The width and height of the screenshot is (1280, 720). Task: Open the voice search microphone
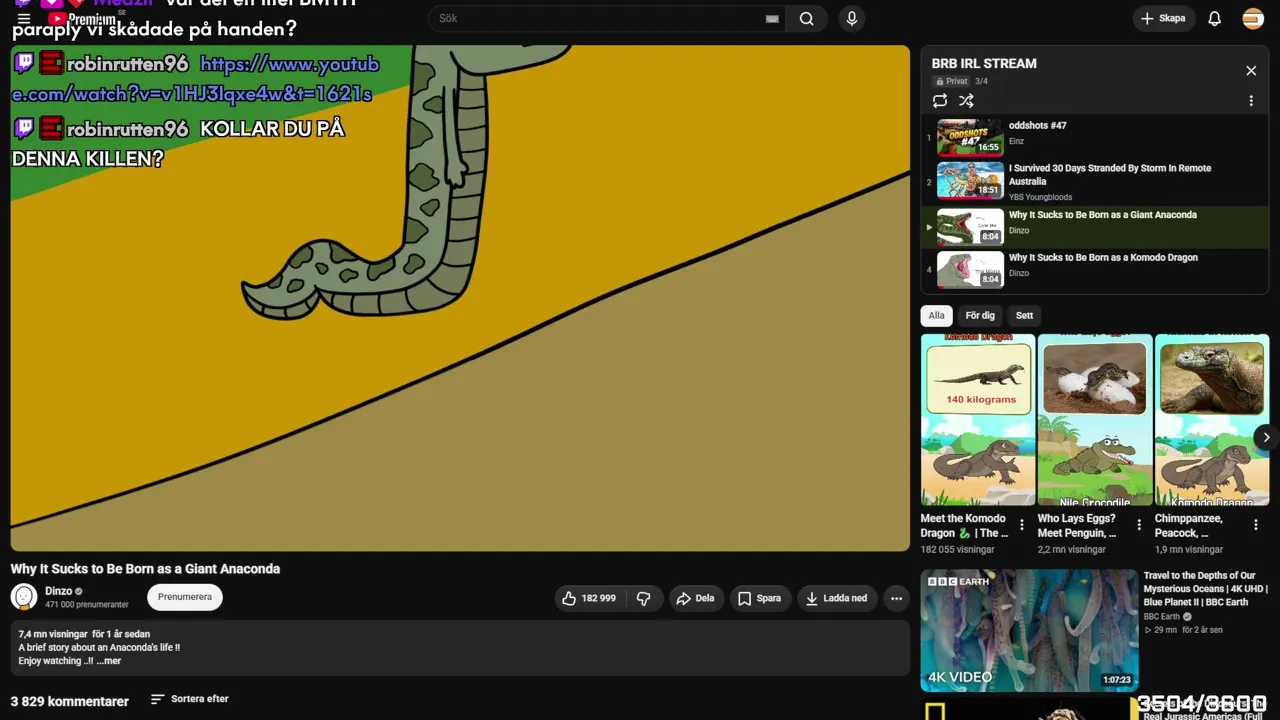tap(852, 18)
